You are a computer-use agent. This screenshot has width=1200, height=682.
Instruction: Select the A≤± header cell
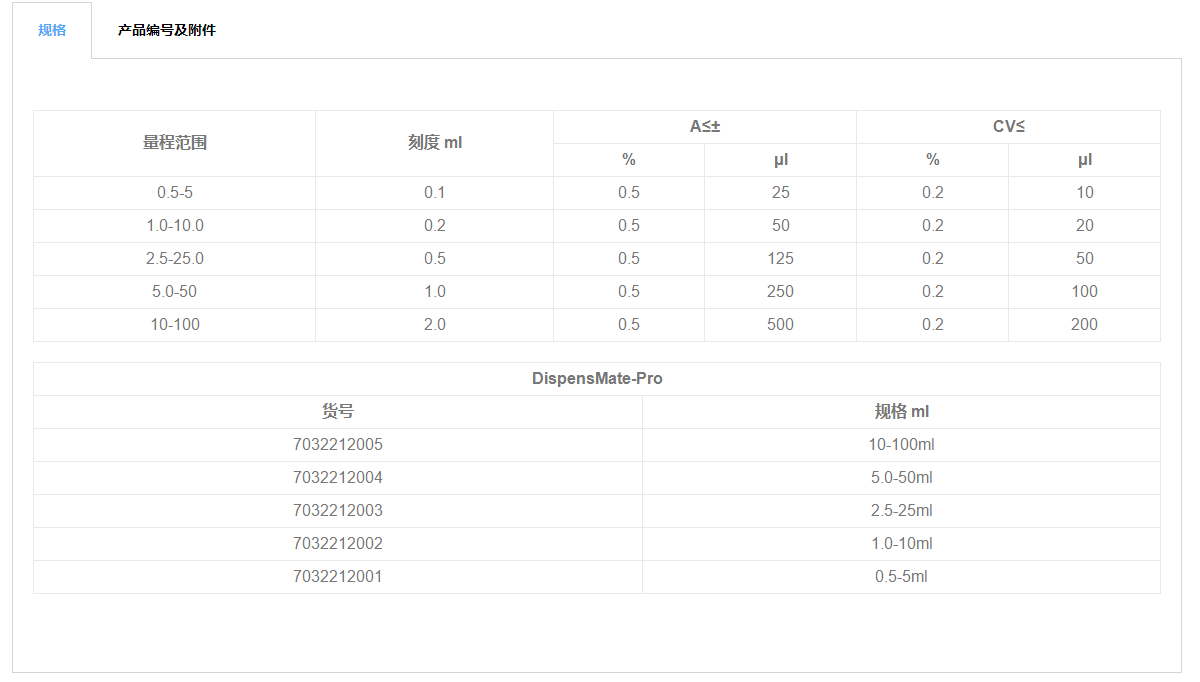click(705, 127)
